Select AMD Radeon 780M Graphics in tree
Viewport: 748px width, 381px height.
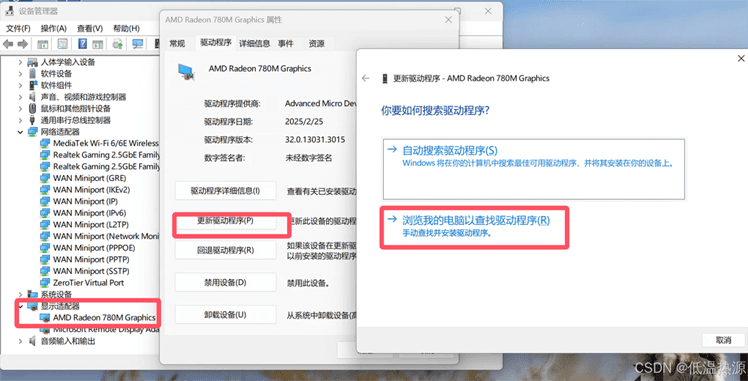tap(104, 317)
